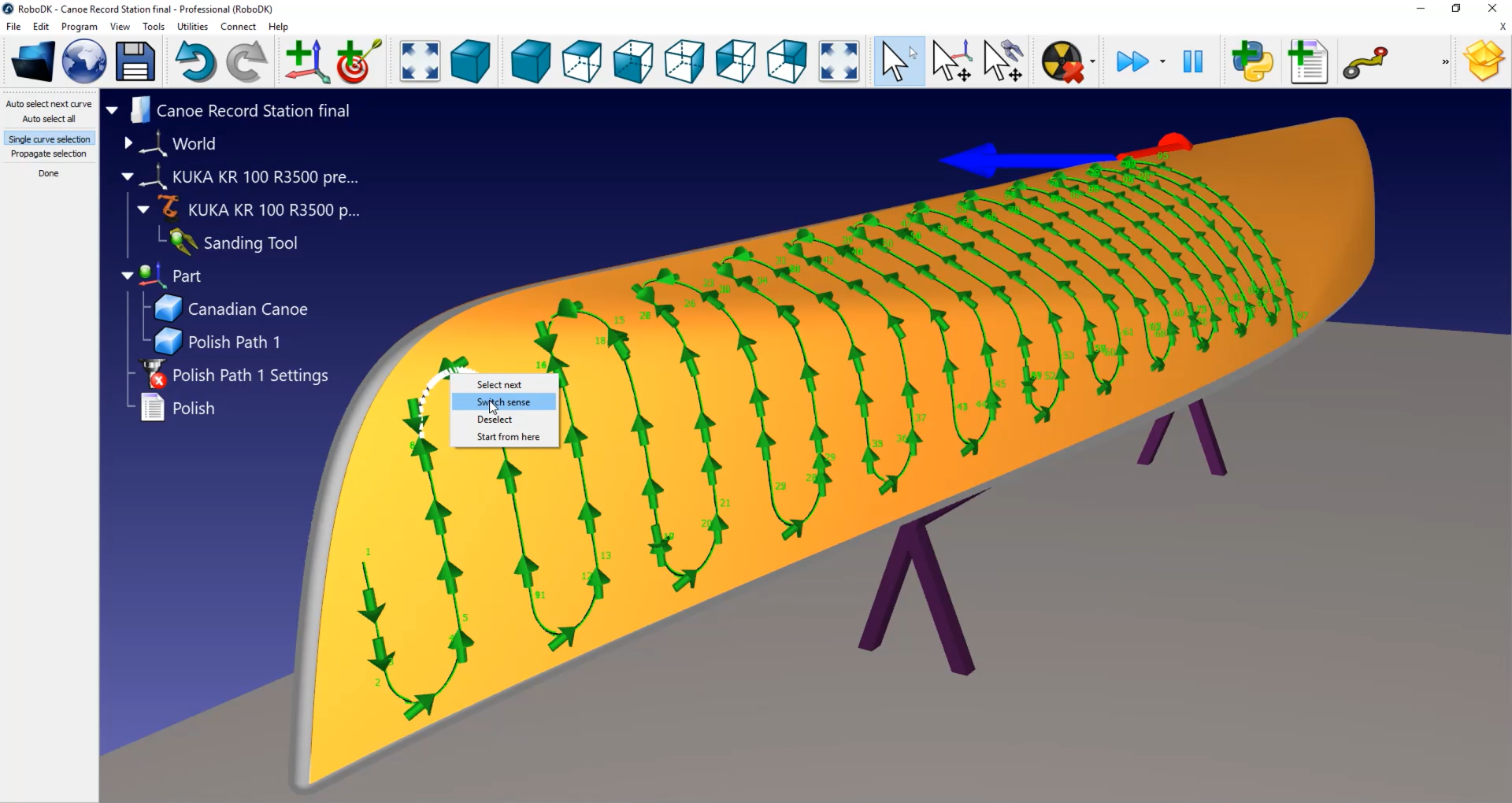Collapse the Canoe Record Station final tree

[x=113, y=111]
